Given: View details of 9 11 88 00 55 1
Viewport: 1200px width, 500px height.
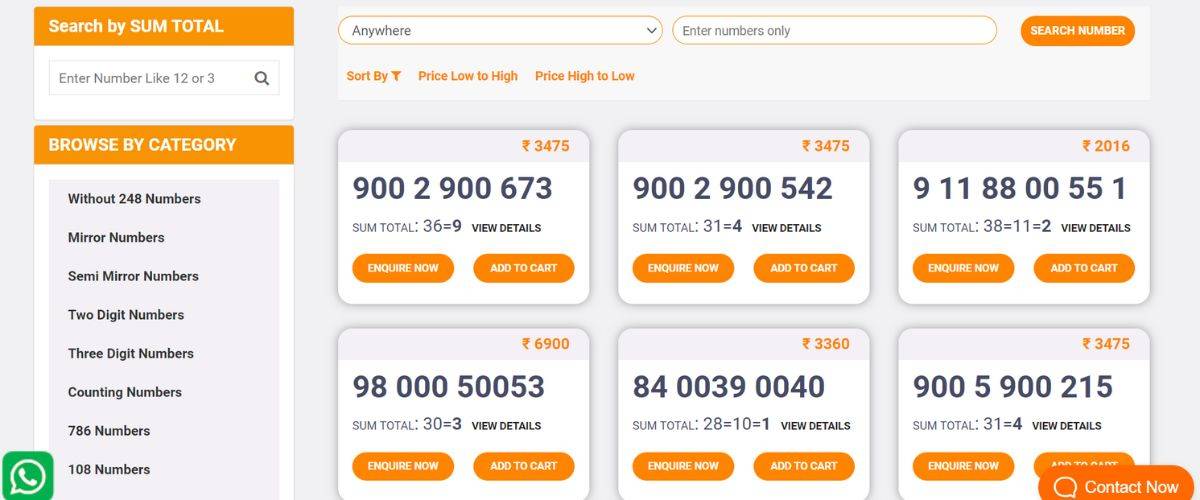Looking at the screenshot, I should [1095, 228].
